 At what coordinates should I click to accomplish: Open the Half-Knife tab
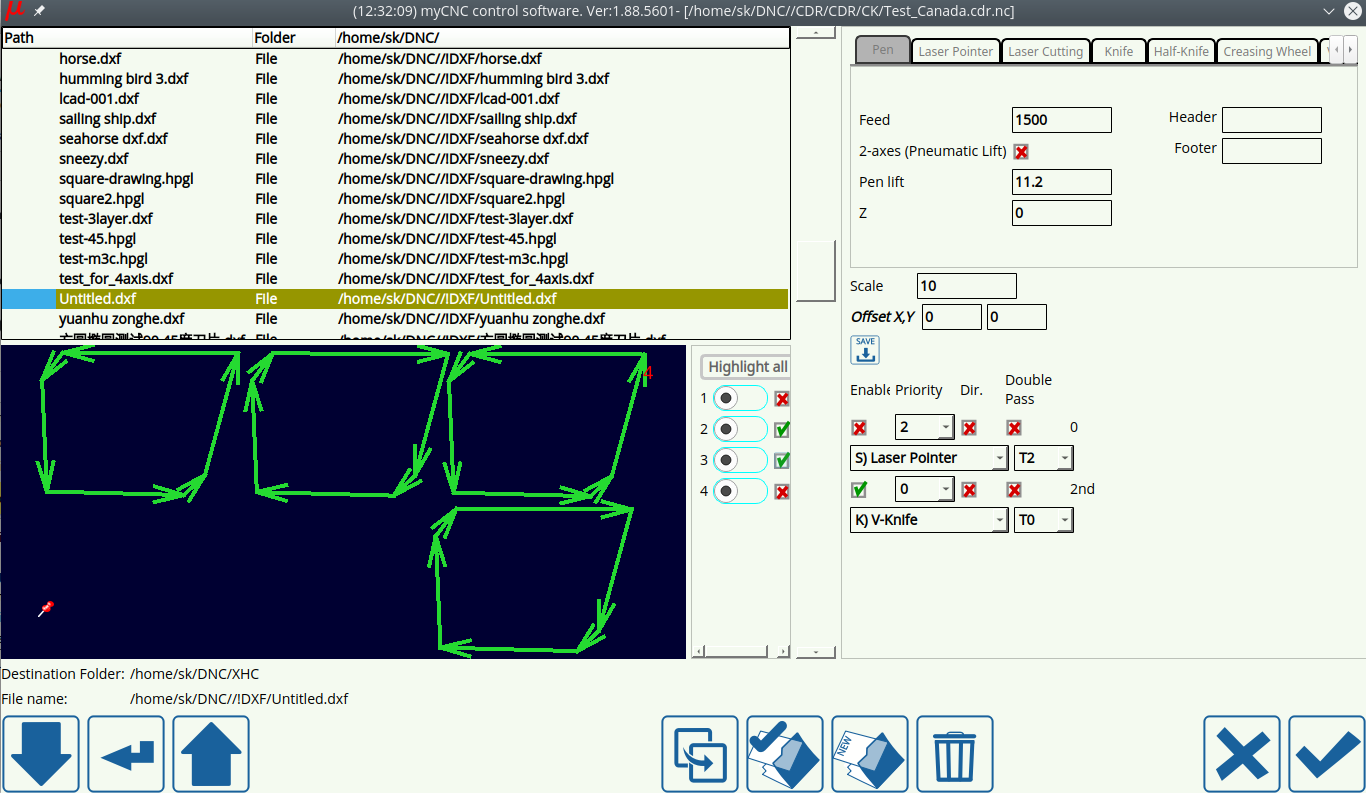pos(1181,51)
